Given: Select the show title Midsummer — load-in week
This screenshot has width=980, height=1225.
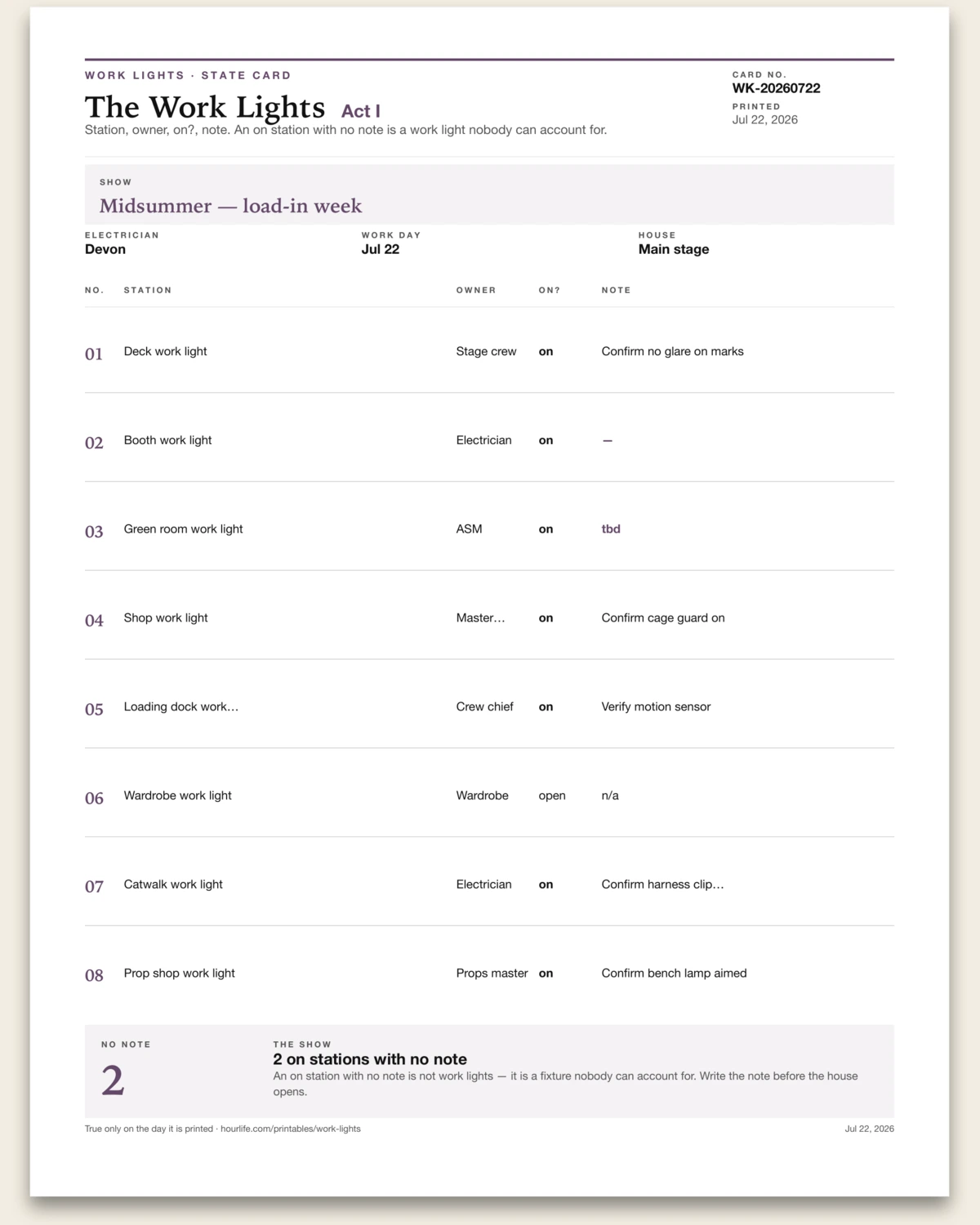Looking at the screenshot, I should click(230, 206).
